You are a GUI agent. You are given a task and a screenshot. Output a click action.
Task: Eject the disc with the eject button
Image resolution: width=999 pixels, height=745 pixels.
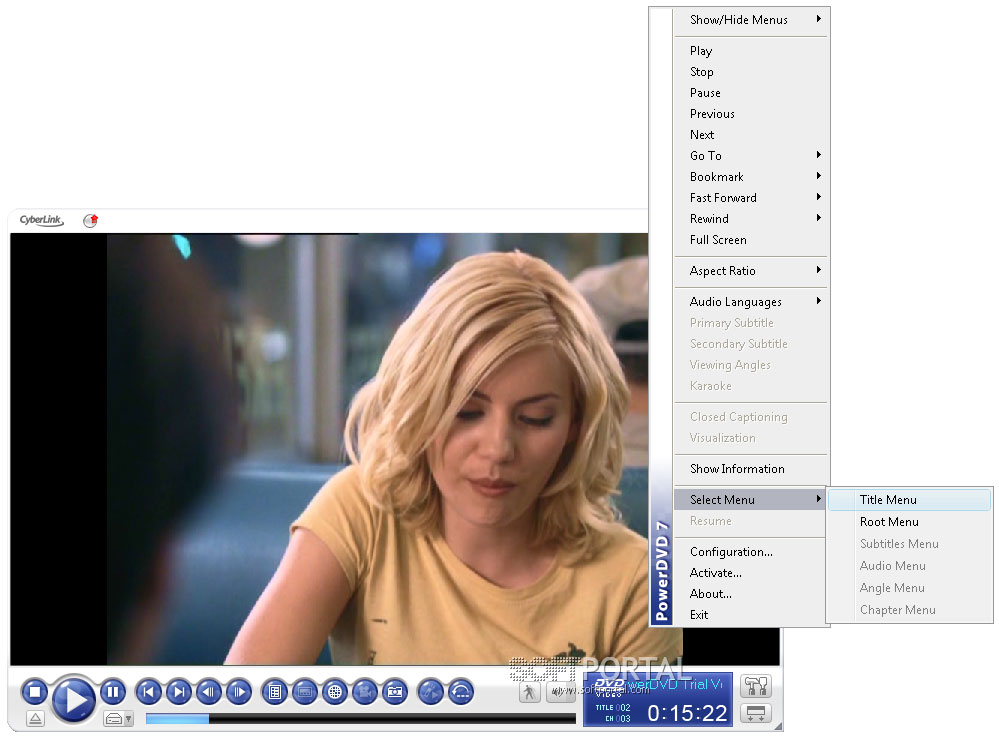(x=35, y=719)
